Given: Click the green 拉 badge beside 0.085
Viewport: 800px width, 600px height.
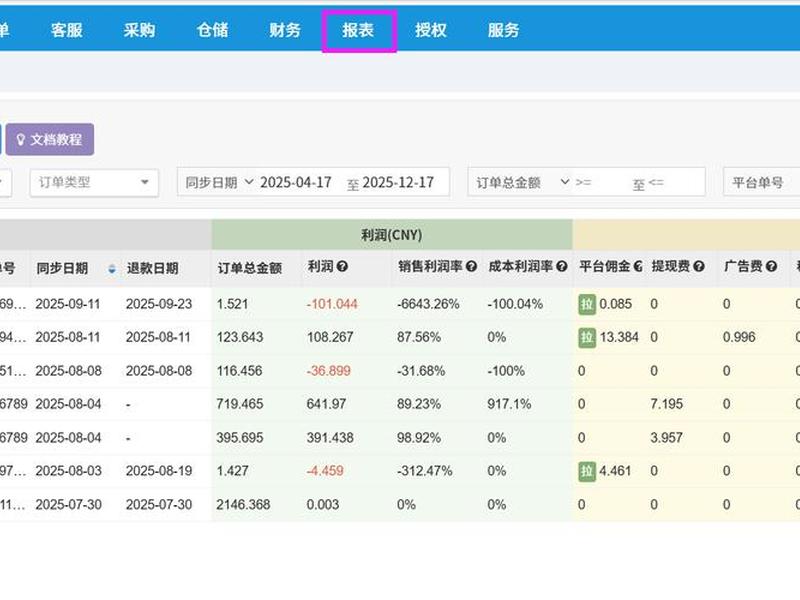Looking at the screenshot, I should coord(587,304).
